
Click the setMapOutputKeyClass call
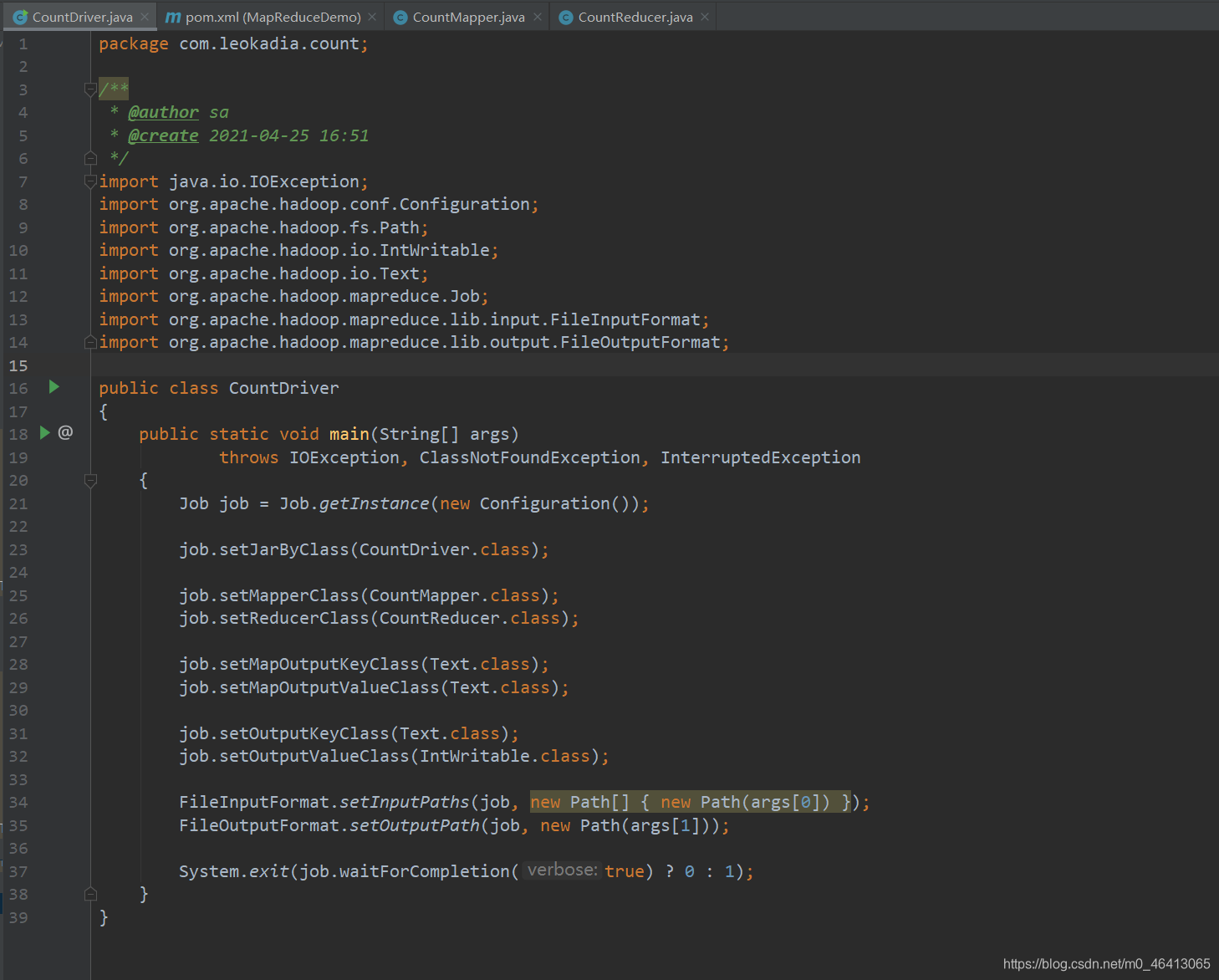pos(319,664)
